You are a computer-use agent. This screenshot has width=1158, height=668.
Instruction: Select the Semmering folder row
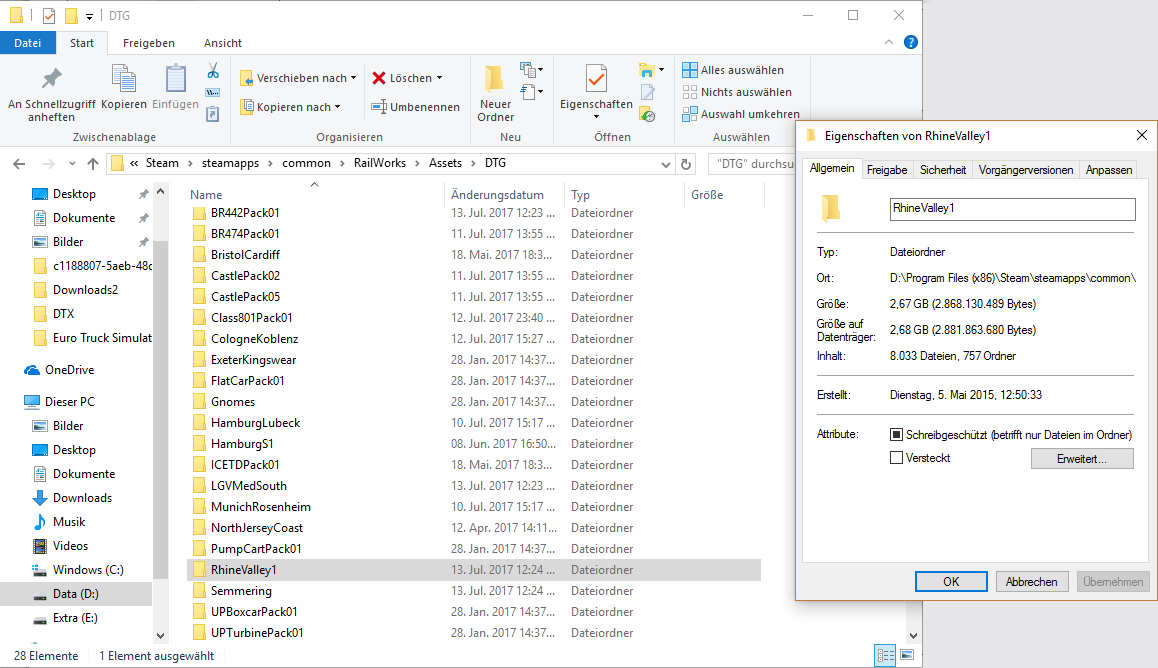[x=474, y=591]
